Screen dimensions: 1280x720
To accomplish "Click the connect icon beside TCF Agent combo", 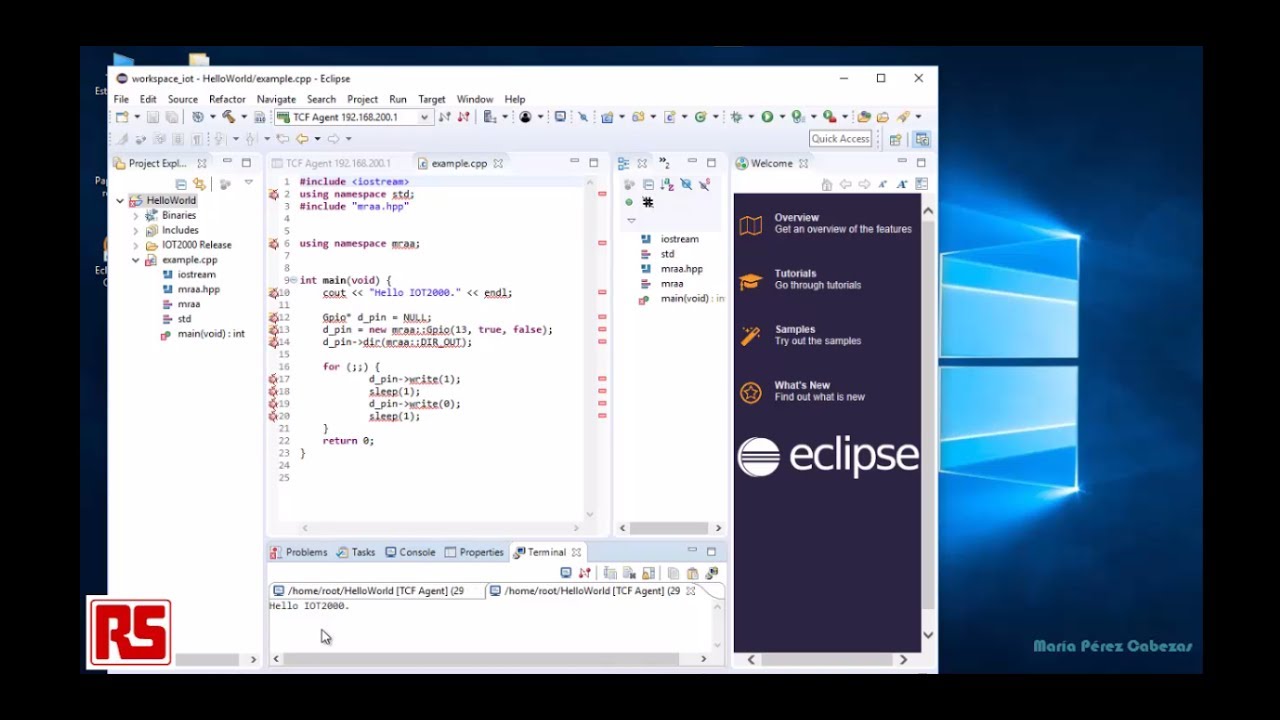I will (x=444, y=117).
